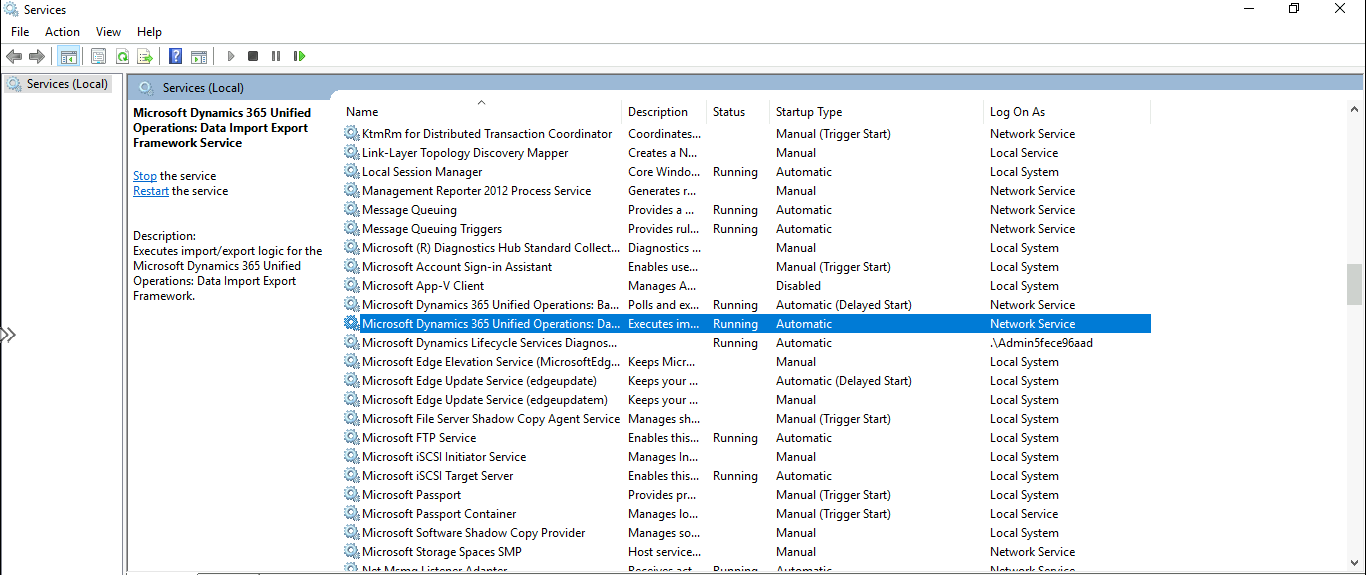Select Microsoft Edge Elevation Service name
The height and width of the screenshot is (575, 1366).
491,362
